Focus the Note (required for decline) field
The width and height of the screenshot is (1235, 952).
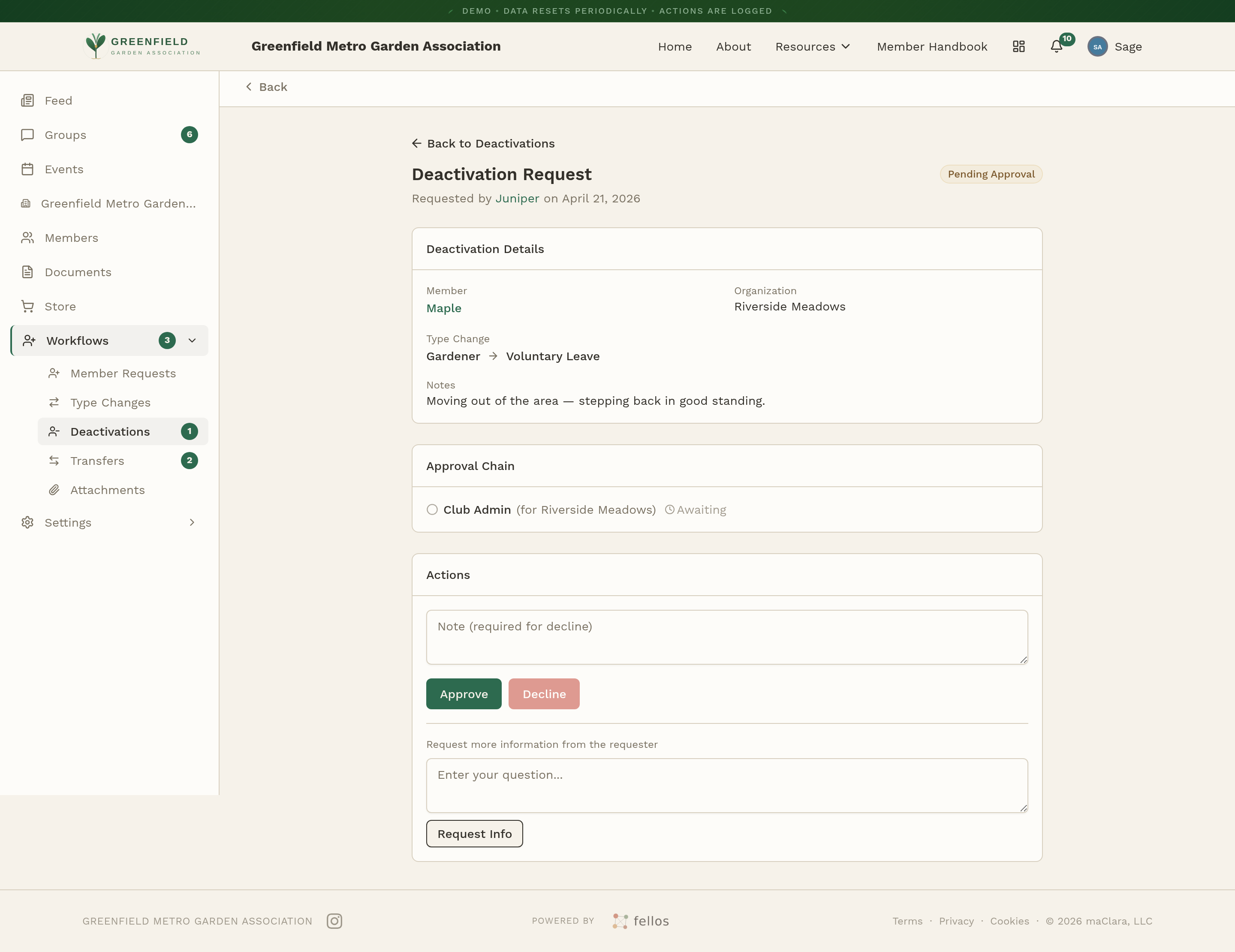tap(727, 637)
